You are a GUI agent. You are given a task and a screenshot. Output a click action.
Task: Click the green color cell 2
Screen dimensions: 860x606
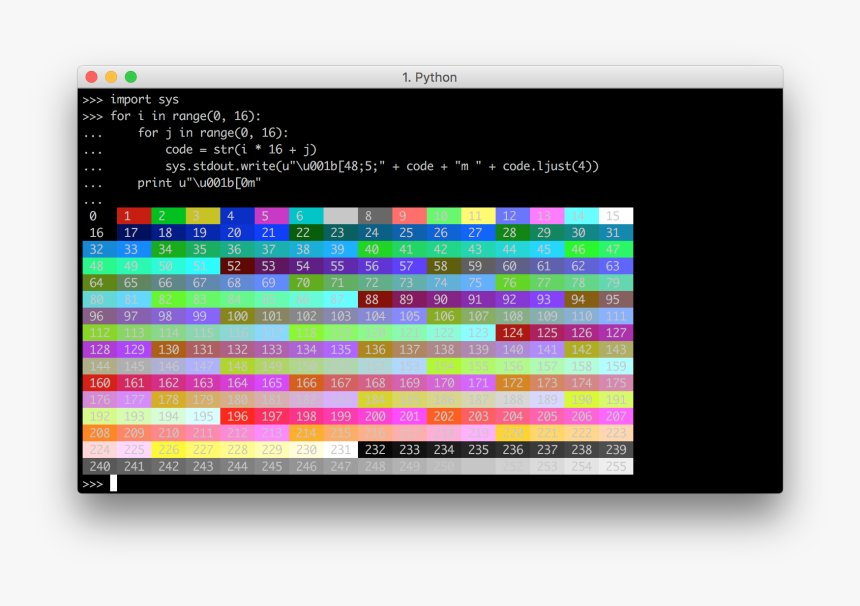168,216
